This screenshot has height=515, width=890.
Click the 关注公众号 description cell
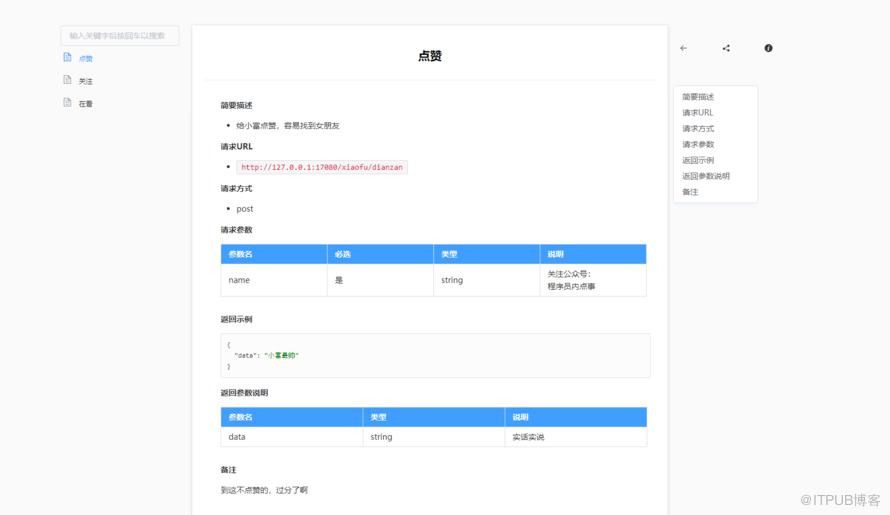pos(593,280)
